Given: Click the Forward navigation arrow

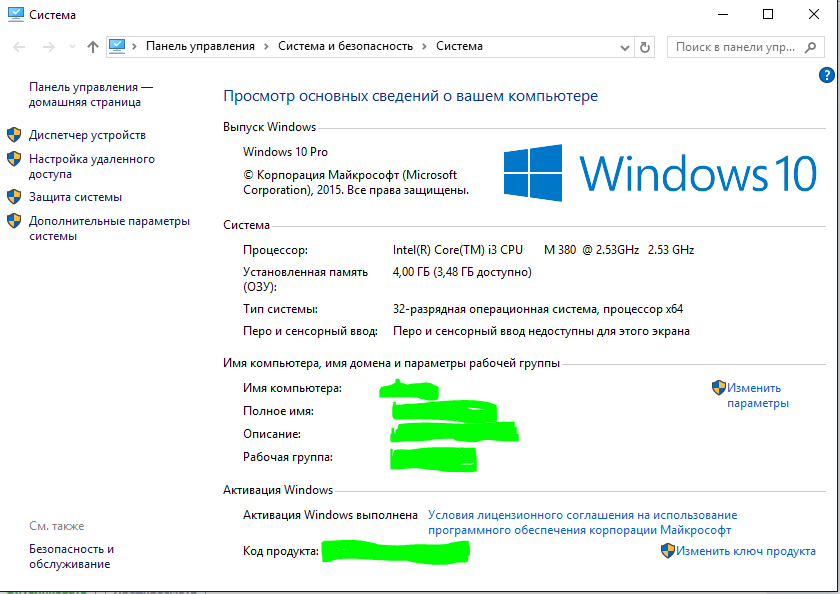Looking at the screenshot, I should 49,47.
